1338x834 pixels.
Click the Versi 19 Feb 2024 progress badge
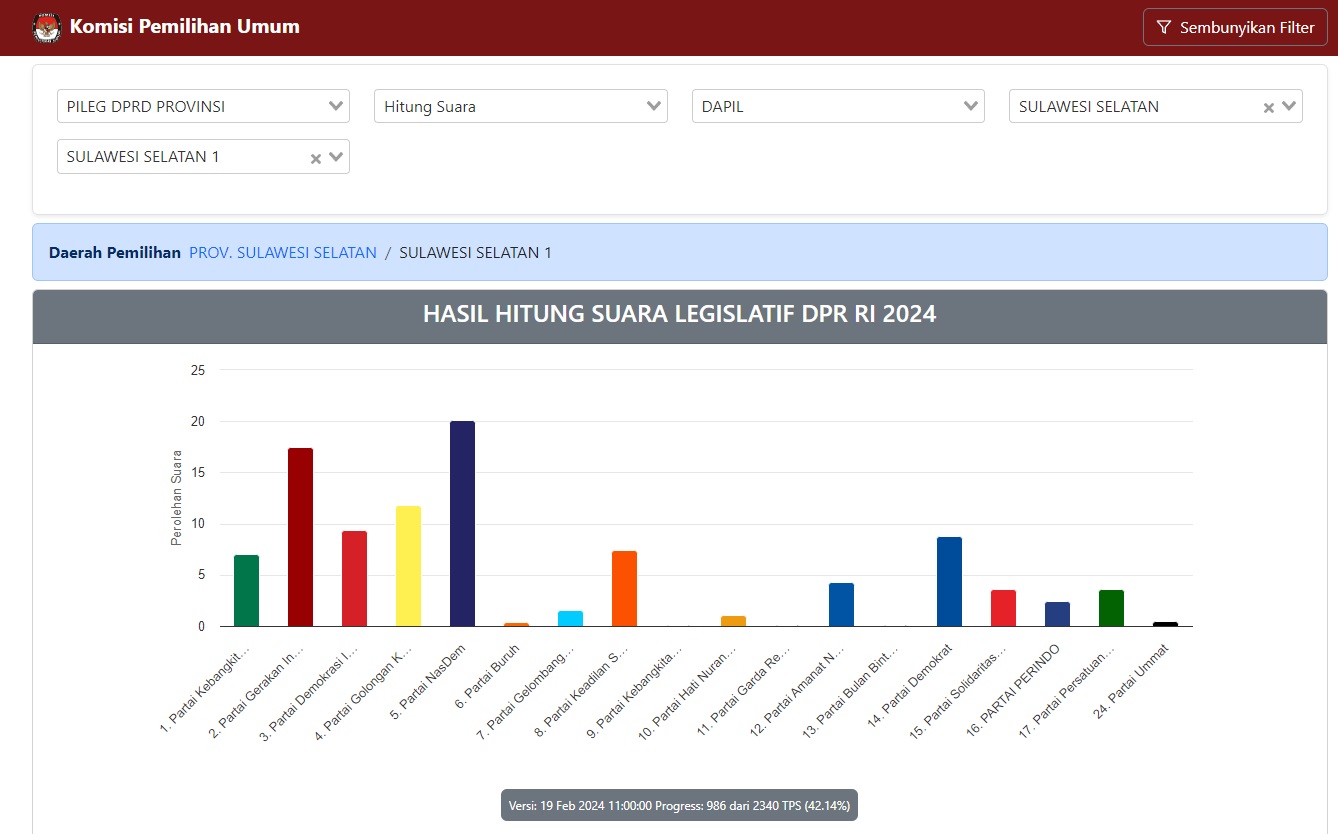coord(679,805)
